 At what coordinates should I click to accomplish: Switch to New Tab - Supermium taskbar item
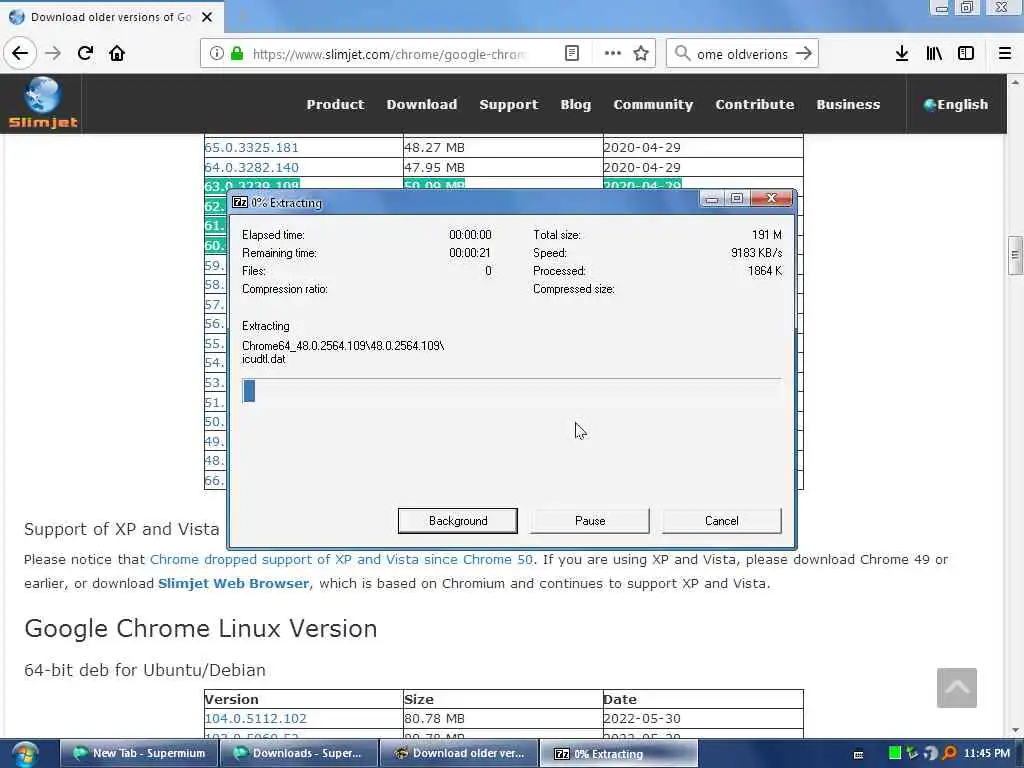139,754
